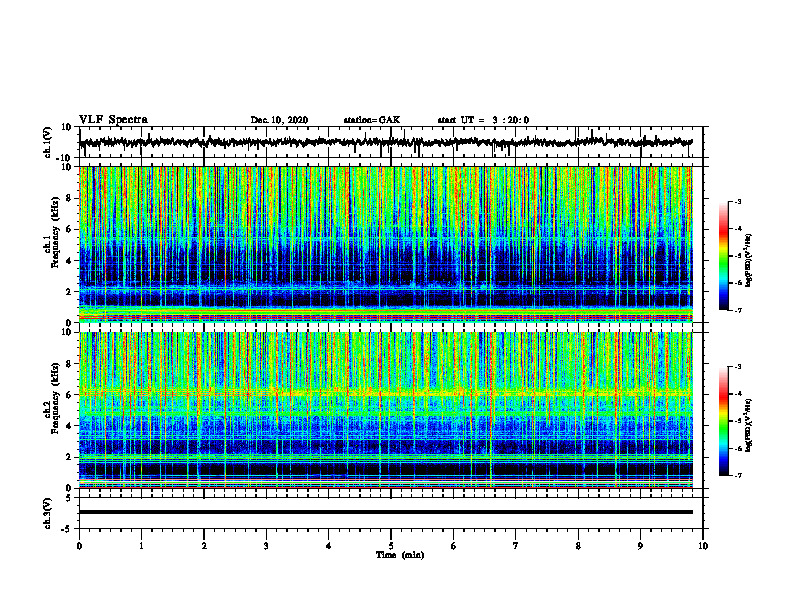
Task: Click the "ch.3(V)" axis label
Action: tap(47, 513)
